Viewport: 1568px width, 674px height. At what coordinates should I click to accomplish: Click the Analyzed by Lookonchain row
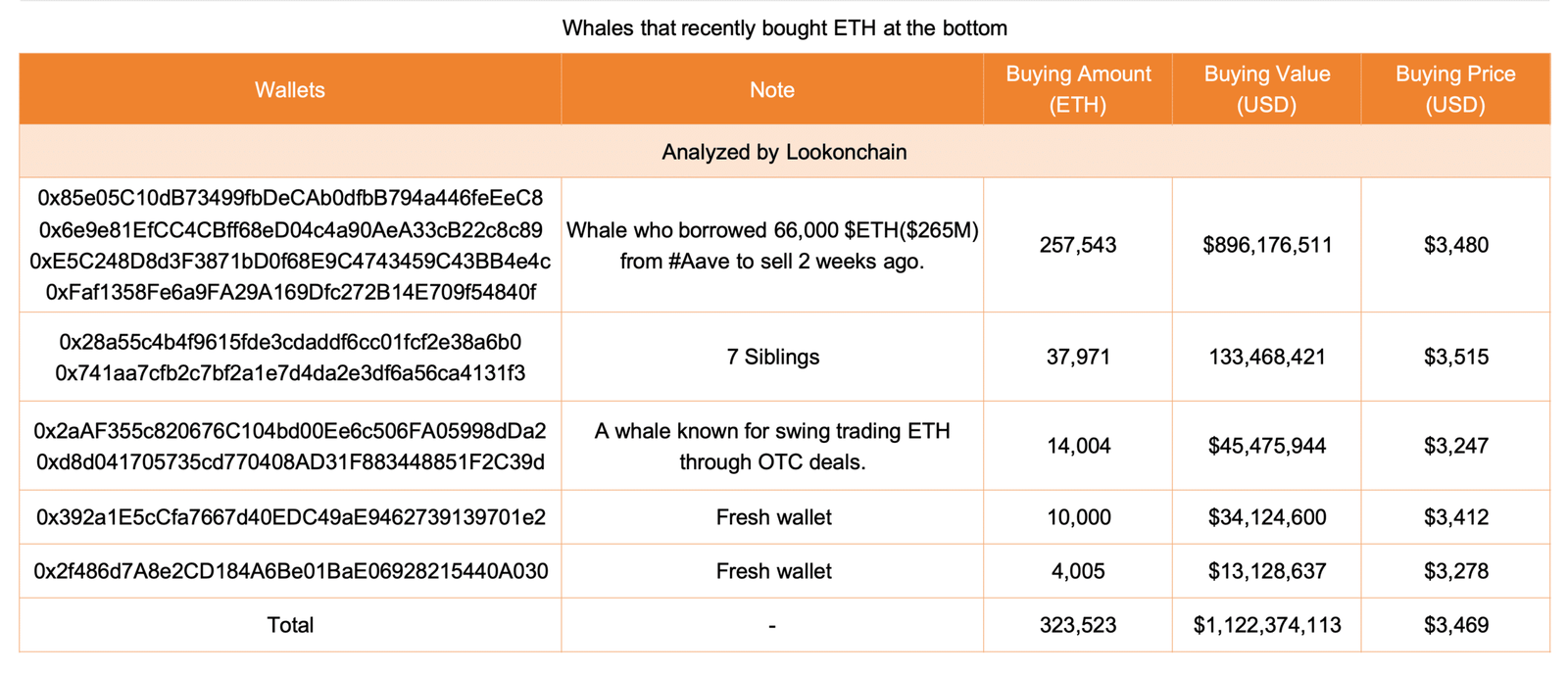coord(784,152)
